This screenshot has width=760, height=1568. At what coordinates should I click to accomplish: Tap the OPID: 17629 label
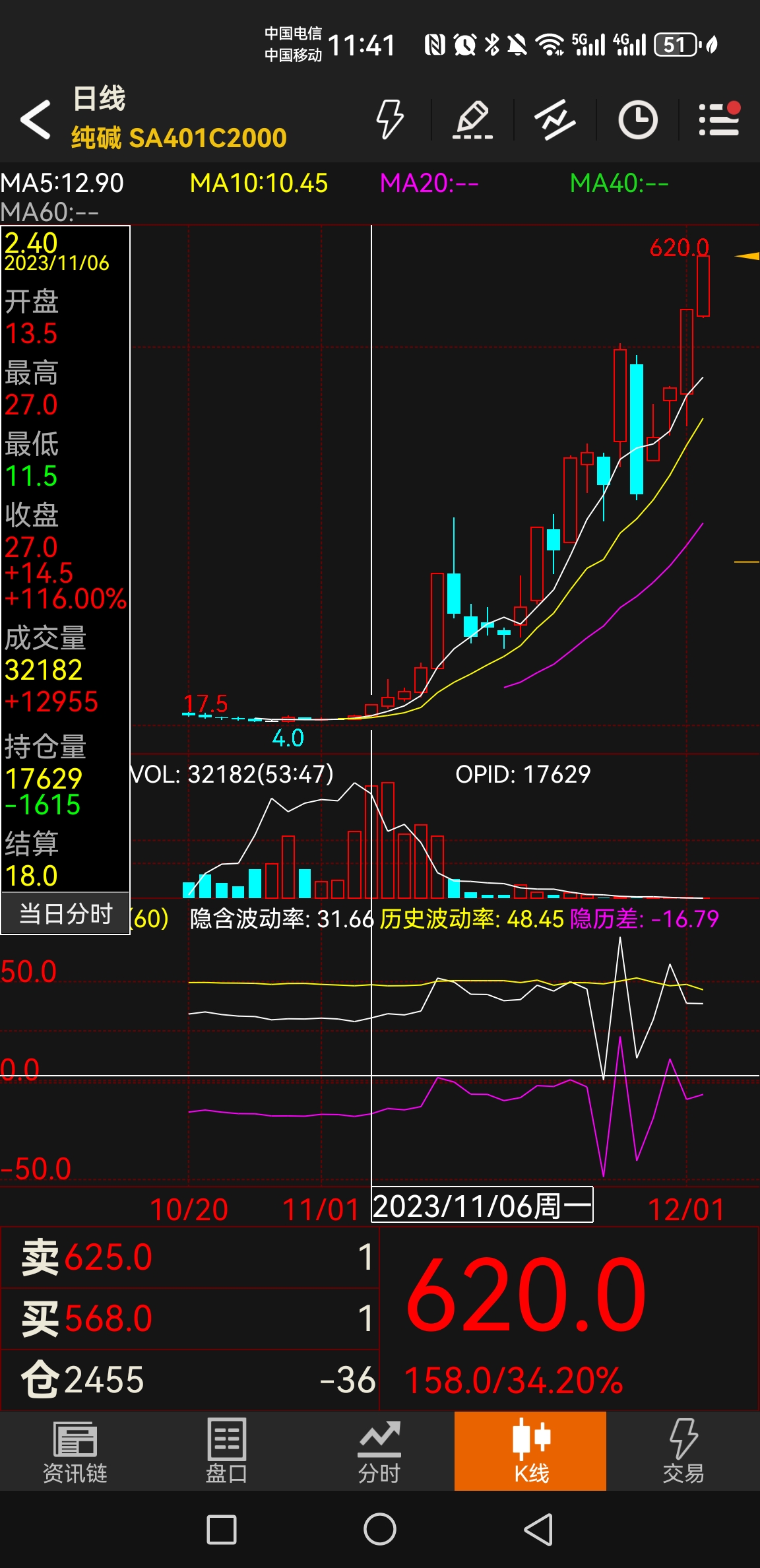point(523,773)
